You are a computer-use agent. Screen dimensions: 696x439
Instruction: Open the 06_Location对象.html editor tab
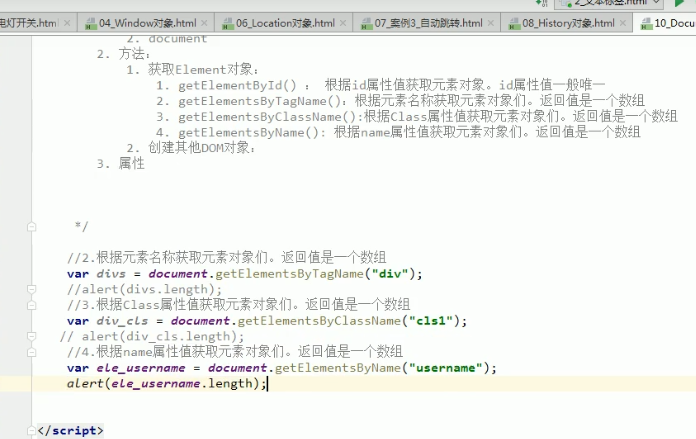pyautogui.click(x=285, y=23)
